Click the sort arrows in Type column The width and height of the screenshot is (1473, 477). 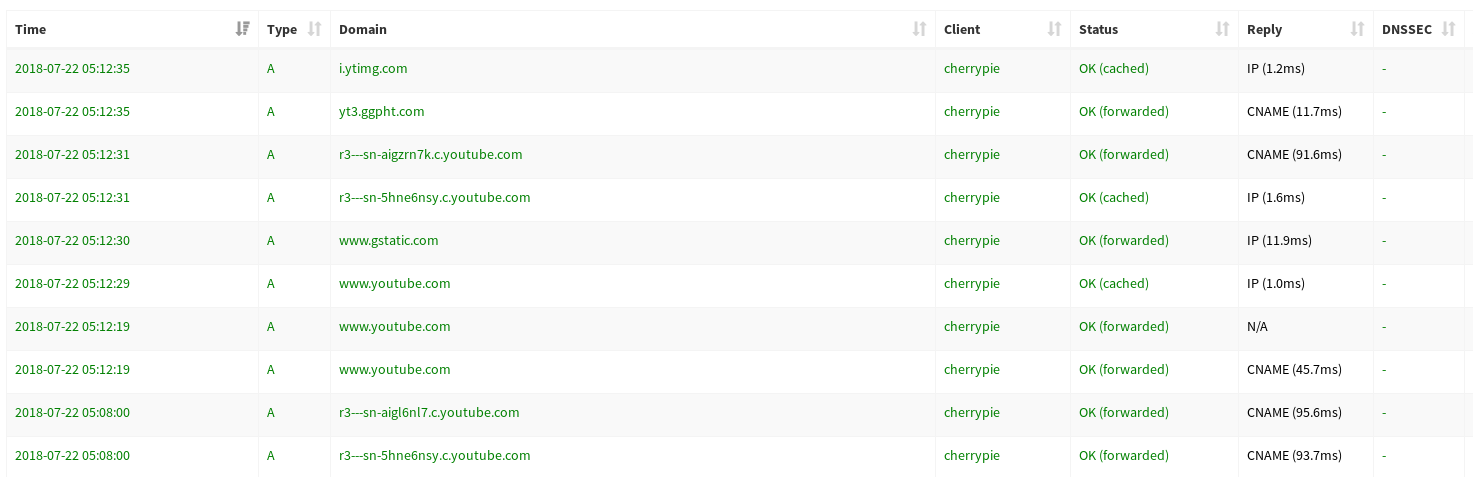(314, 29)
